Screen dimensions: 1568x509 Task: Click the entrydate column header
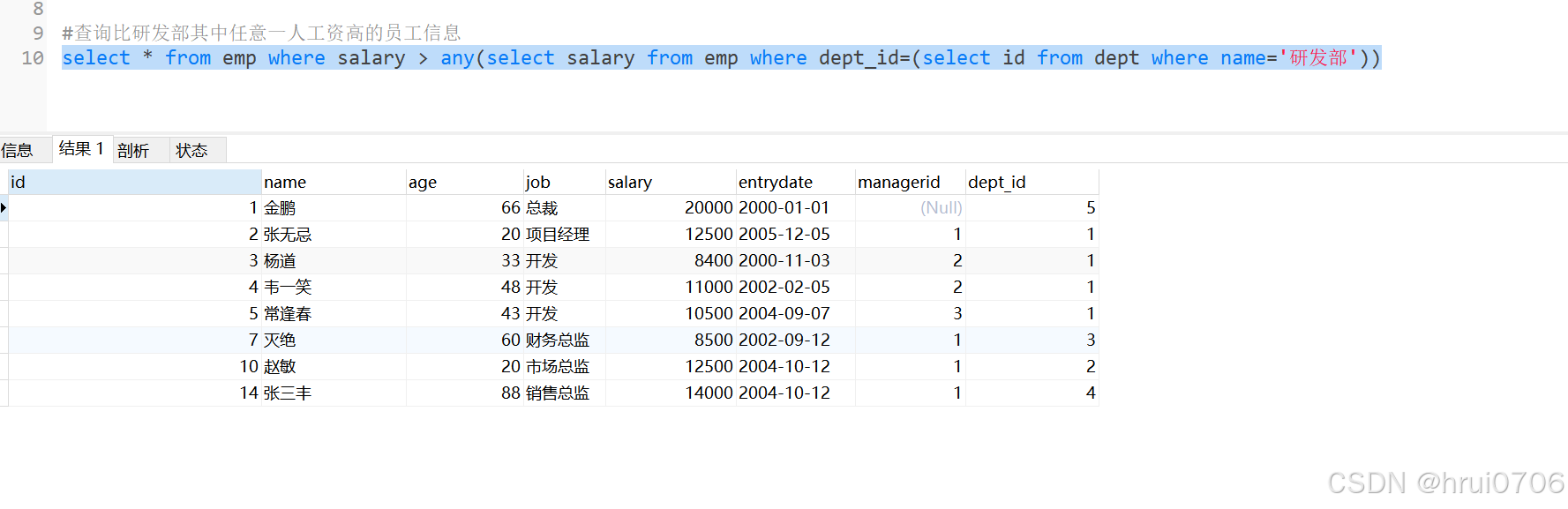[x=796, y=182]
